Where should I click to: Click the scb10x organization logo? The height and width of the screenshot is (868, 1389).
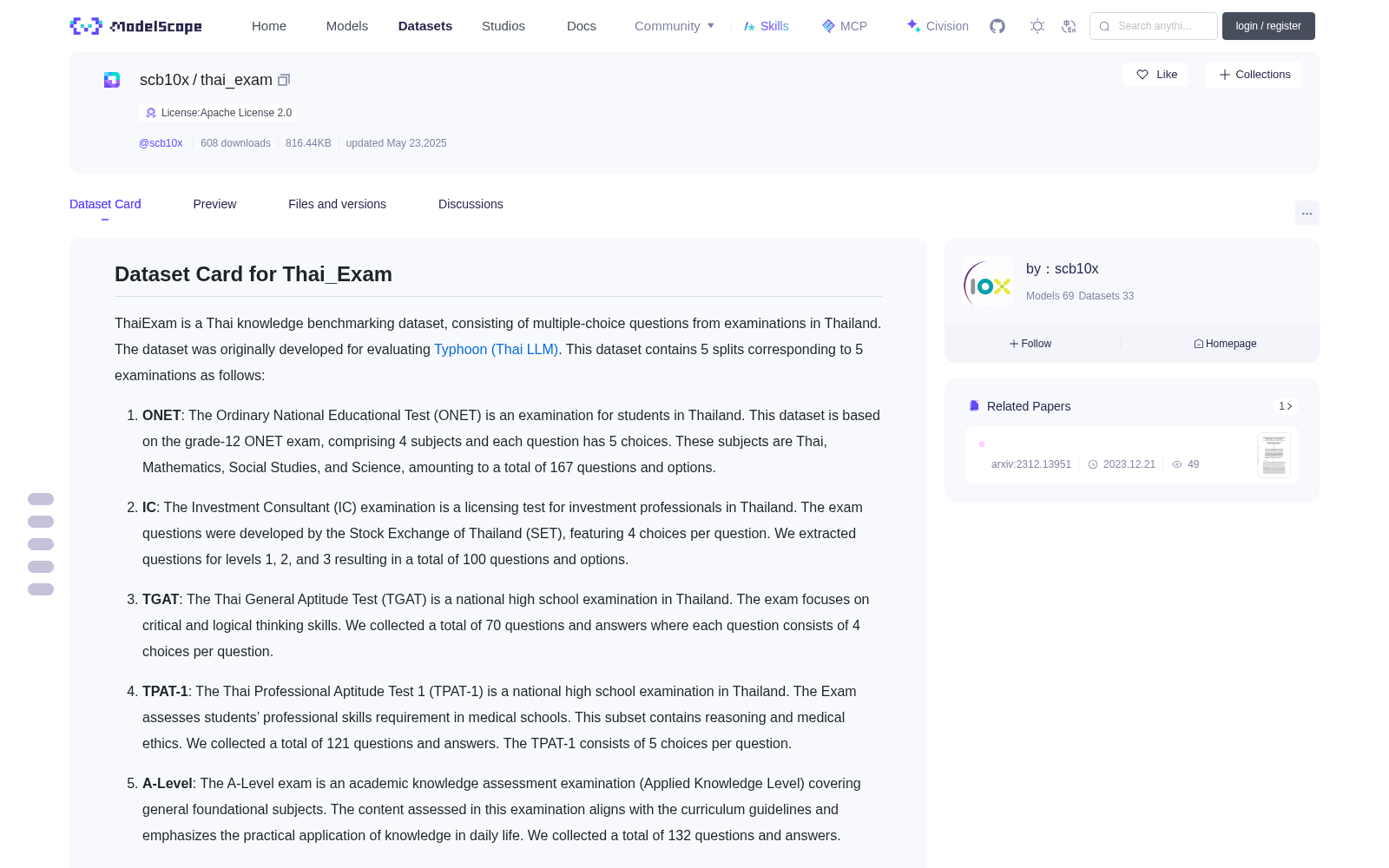coord(988,281)
